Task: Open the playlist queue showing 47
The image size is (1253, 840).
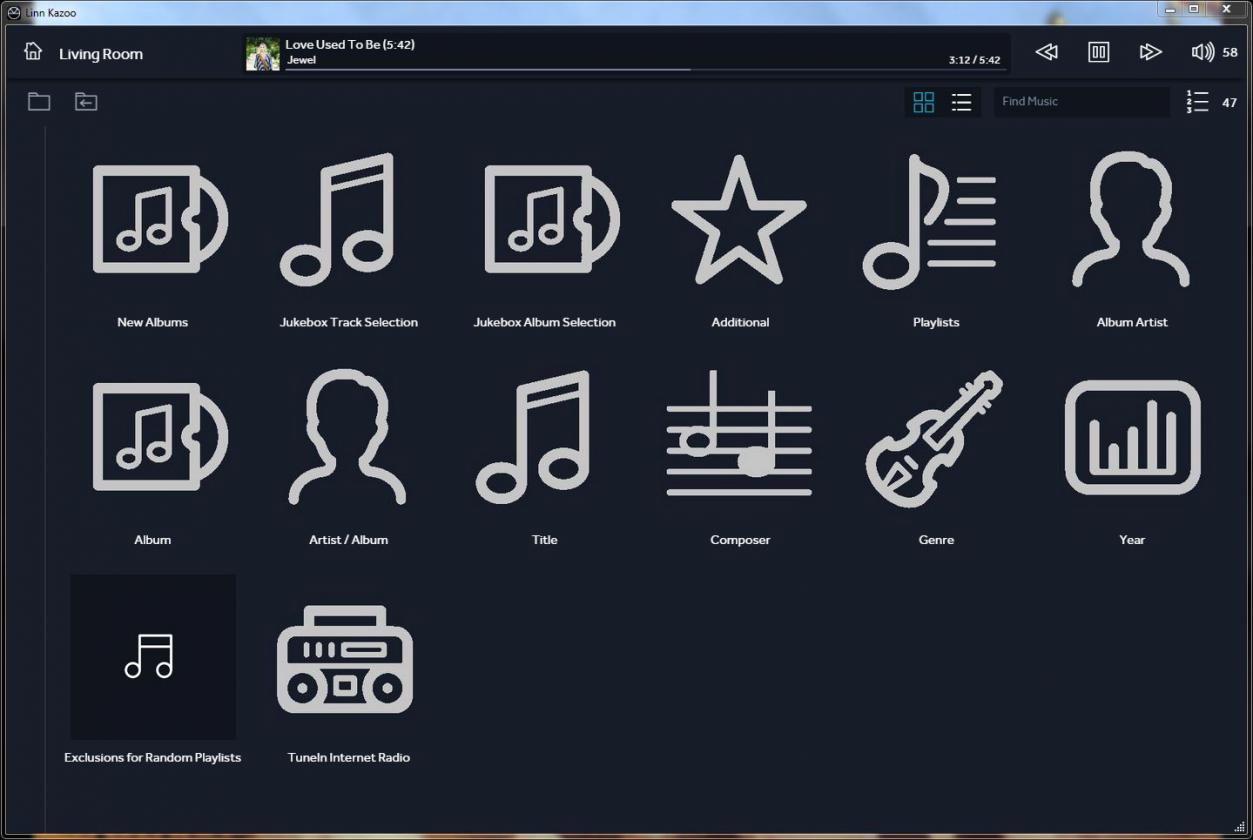Action: click(1198, 102)
